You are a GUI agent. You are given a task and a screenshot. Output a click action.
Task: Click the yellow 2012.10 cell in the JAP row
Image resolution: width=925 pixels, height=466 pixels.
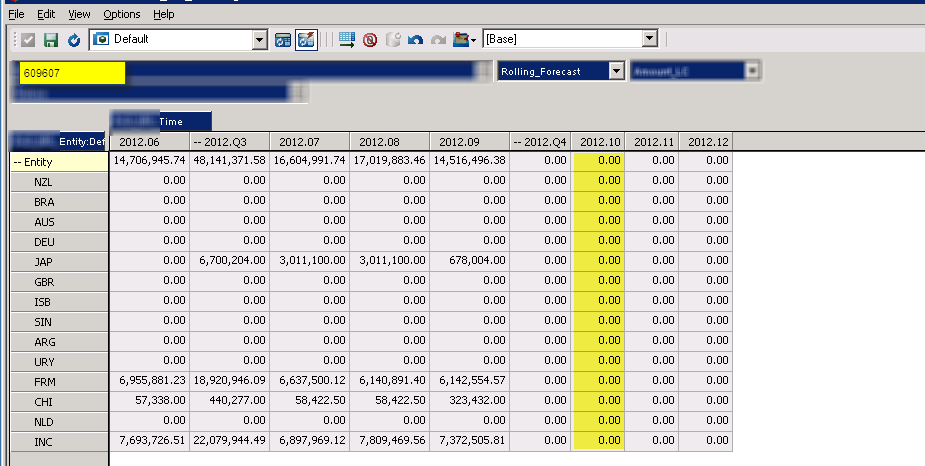pos(598,260)
